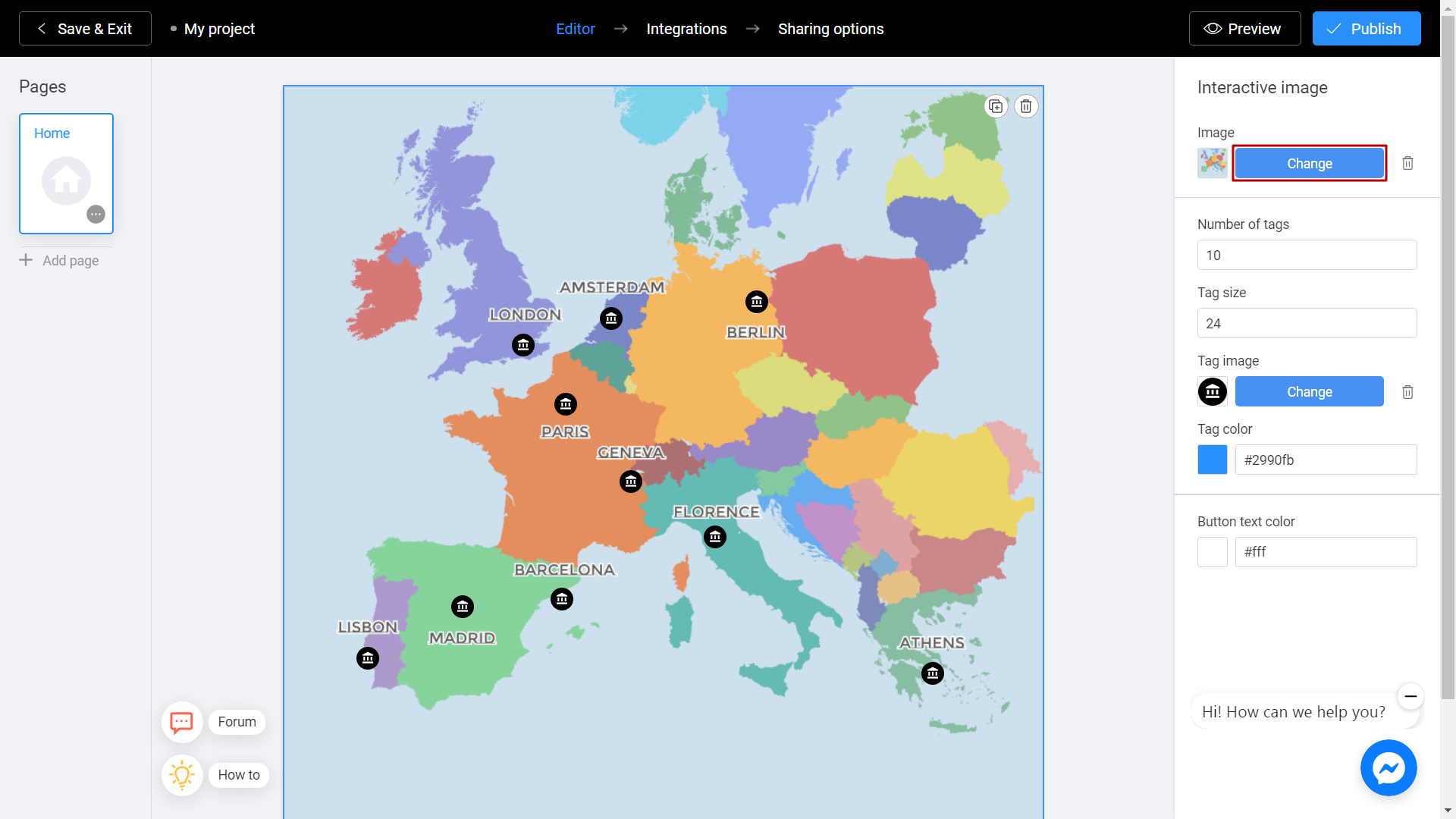Click the Tag size input field
Image resolution: width=1456 pixels, height=819 pixels.
pos(1307,323)
